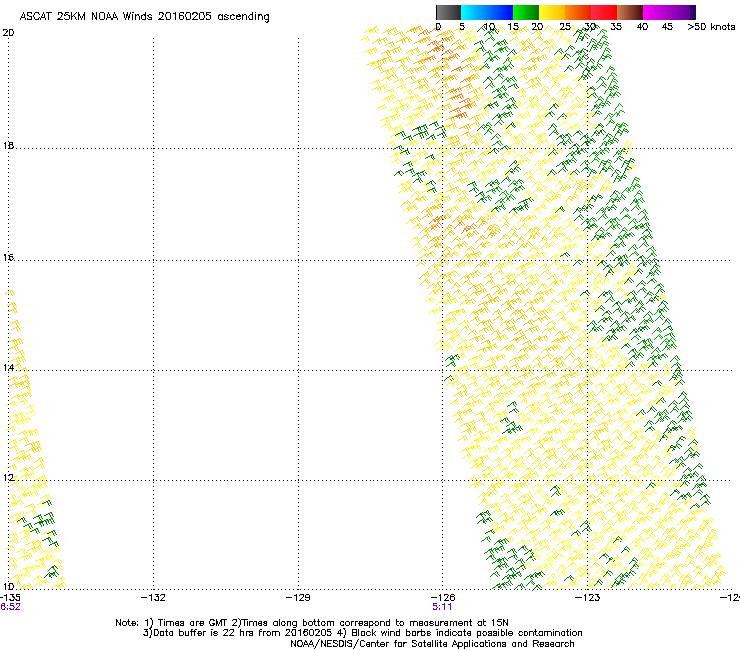Screen dimensions: 740x650
Task: Click the title 'ASCAT 25KM NOAA Winds 20160205 ascending'
Action: 144,17
